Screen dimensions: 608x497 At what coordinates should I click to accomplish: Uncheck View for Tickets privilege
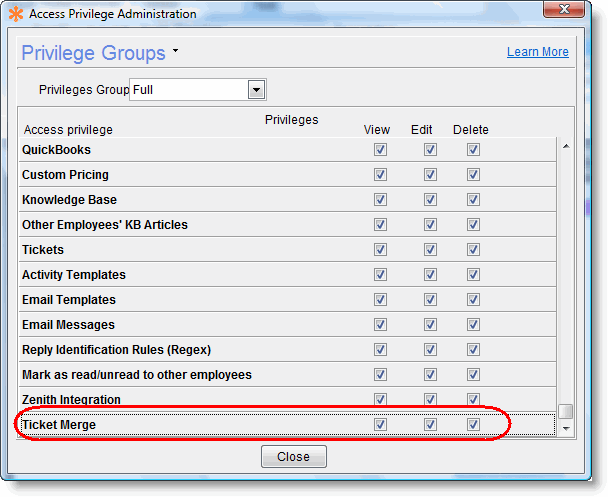(380, 250)
